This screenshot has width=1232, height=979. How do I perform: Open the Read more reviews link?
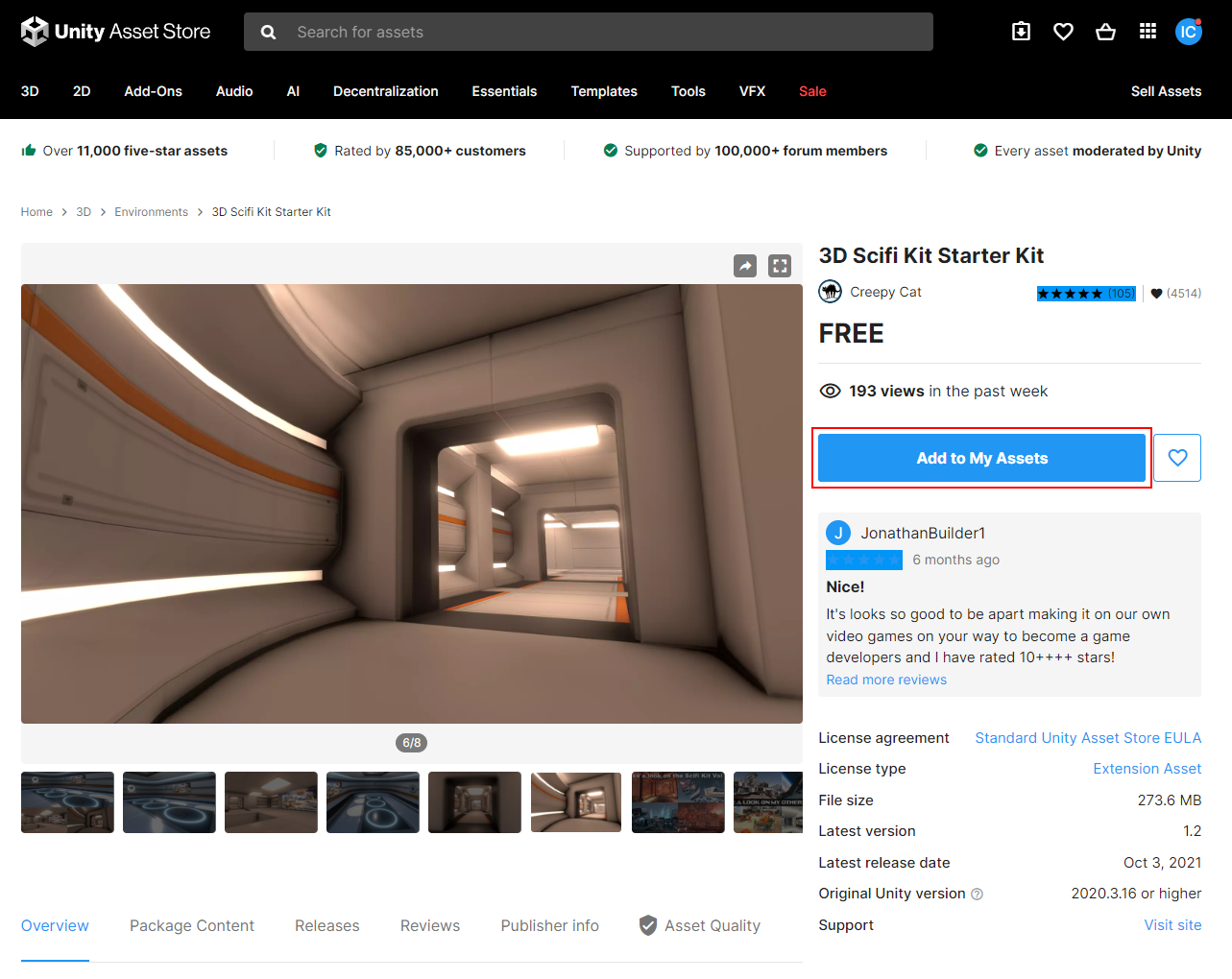pos(886,680)
